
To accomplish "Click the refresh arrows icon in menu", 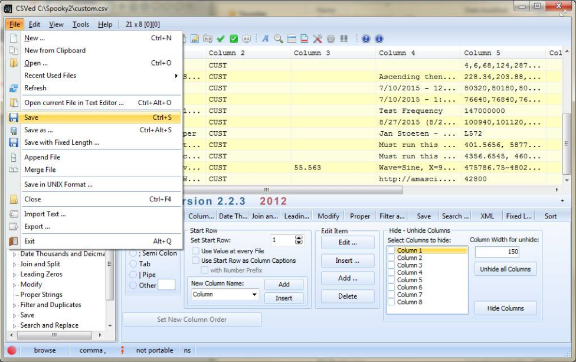I will [14, 88].
